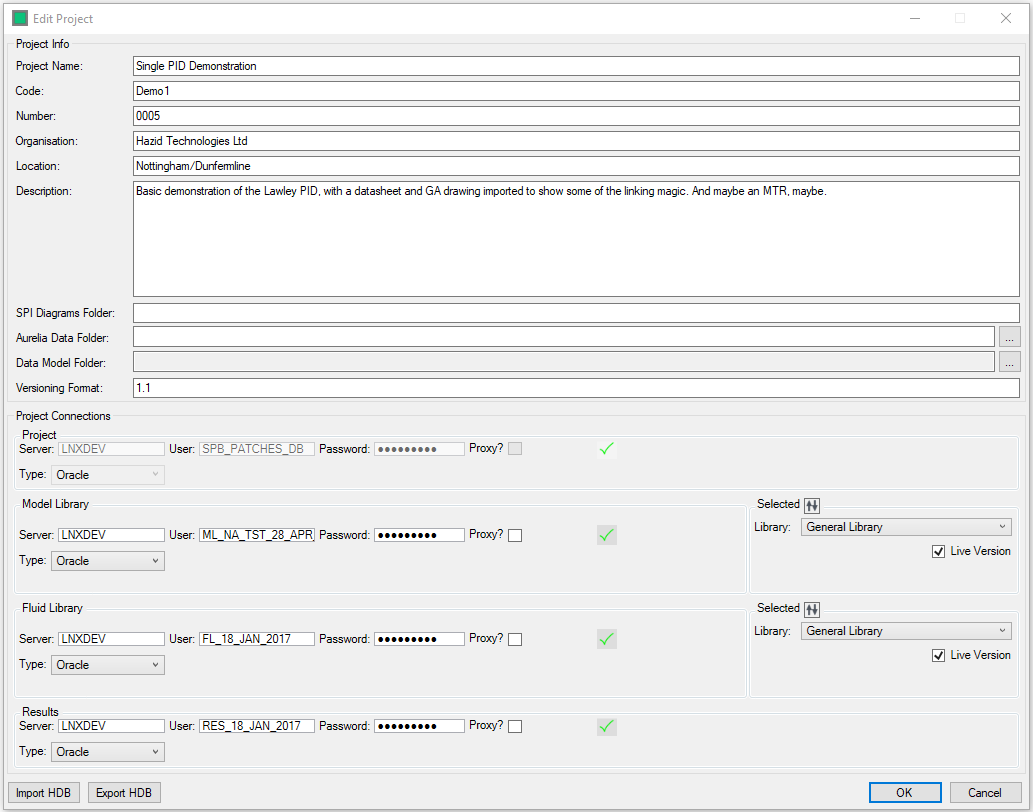
Task: Open the Model Library Type dropdown
Action: tap(107, 561)
